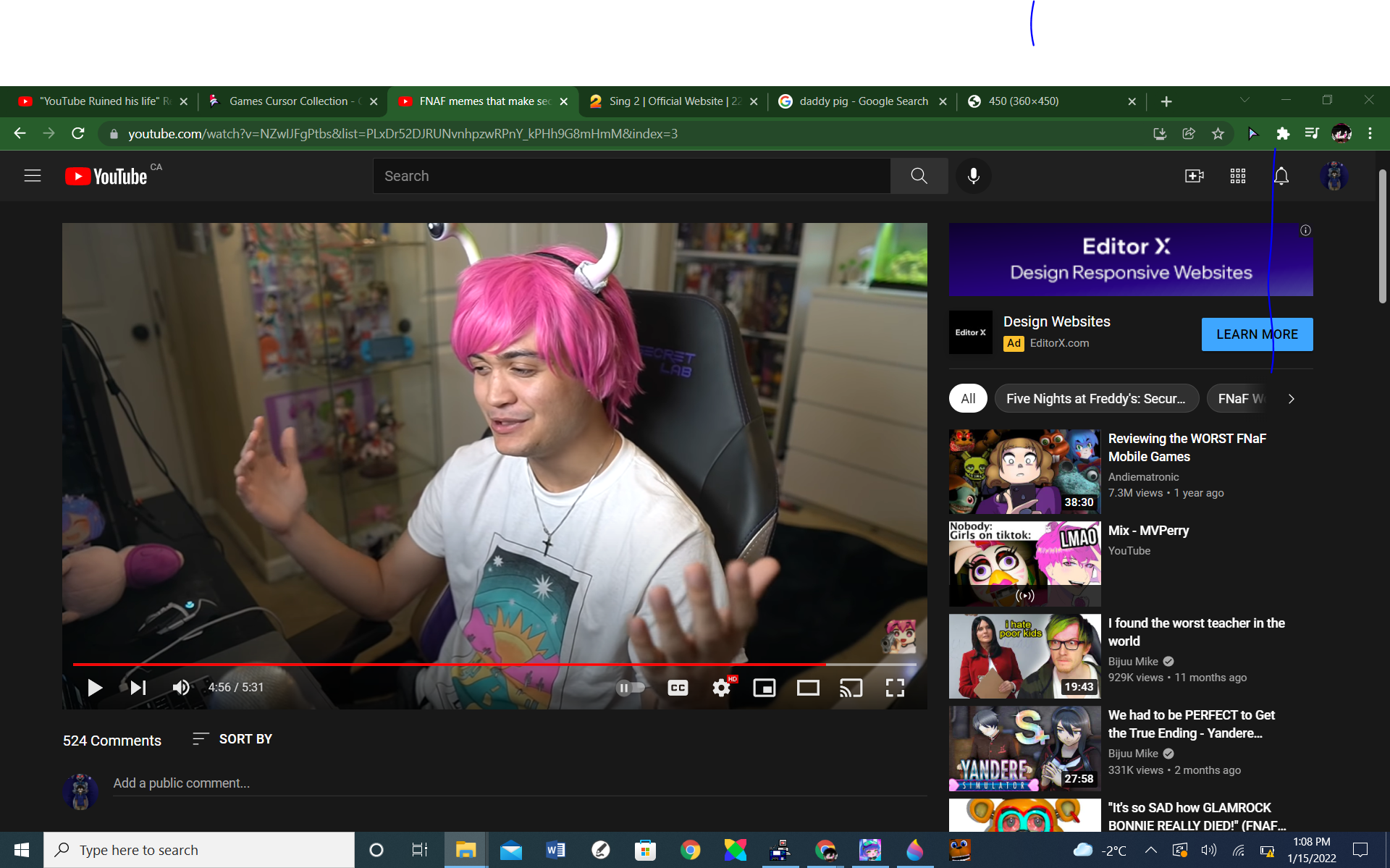Open Cast to TV option
The width and height of the screenshot is (1390, 868).
click(851, 688)
